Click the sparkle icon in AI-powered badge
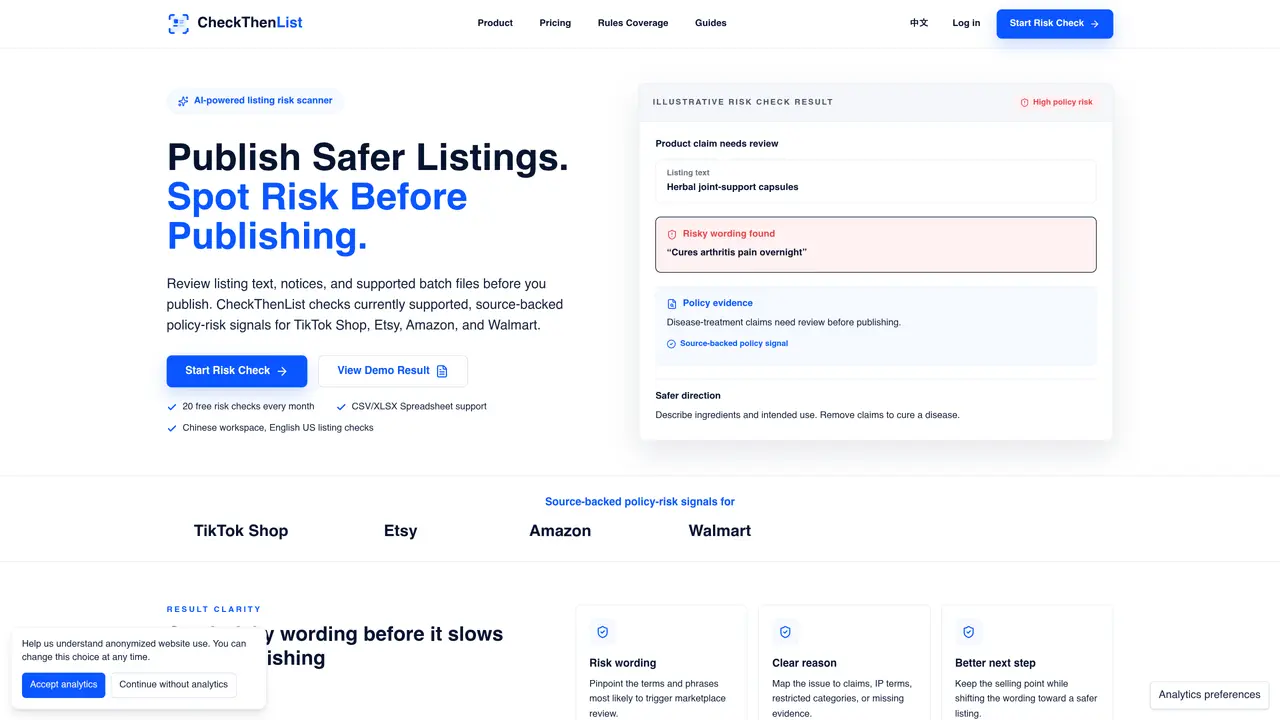The image size is (1280, 720). [x=183, y=101]
